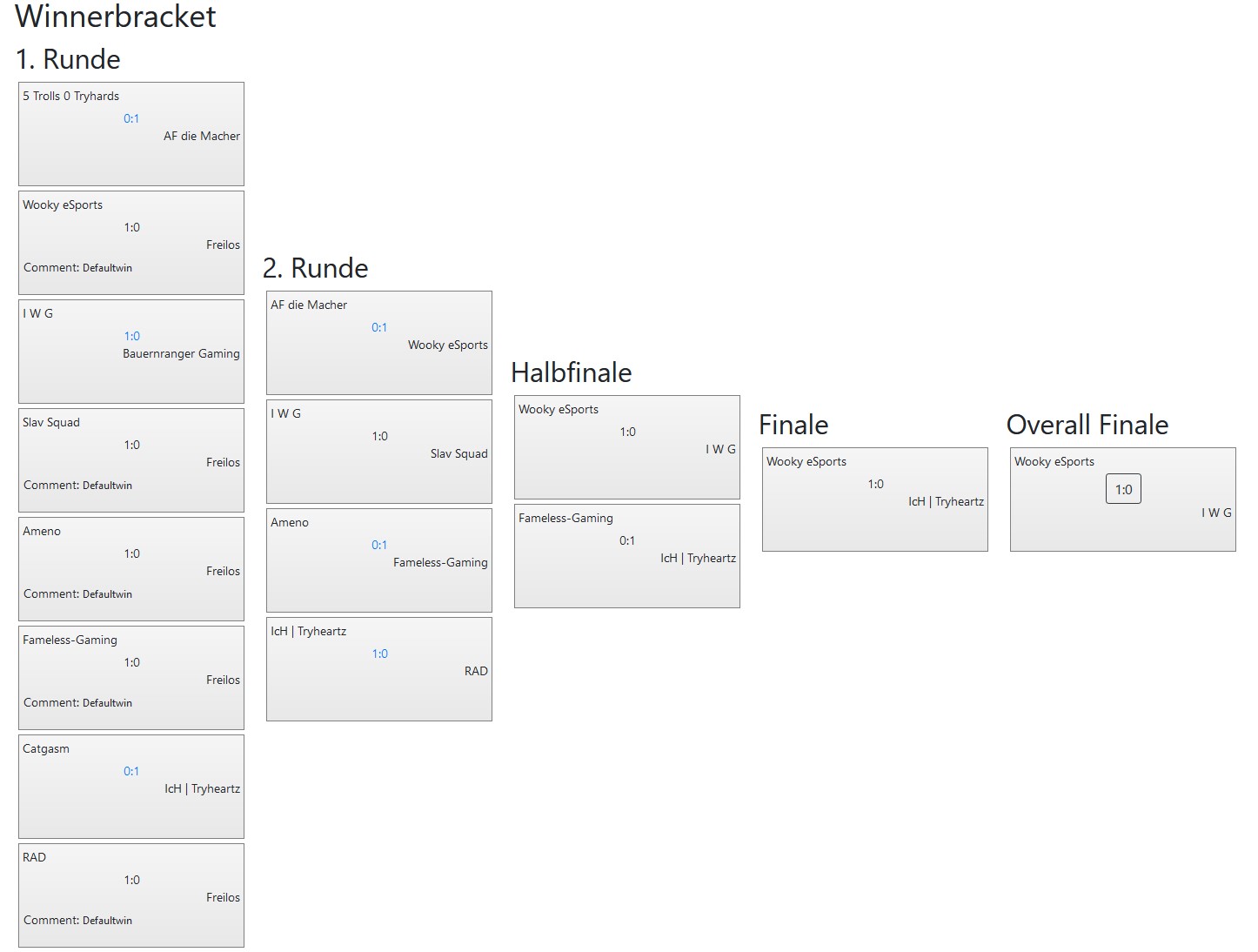The width and height of the screenshot is (1258, 952).
Task: Click the Catgasm team name
Action: pyautogui.click(x=46, y=748)
